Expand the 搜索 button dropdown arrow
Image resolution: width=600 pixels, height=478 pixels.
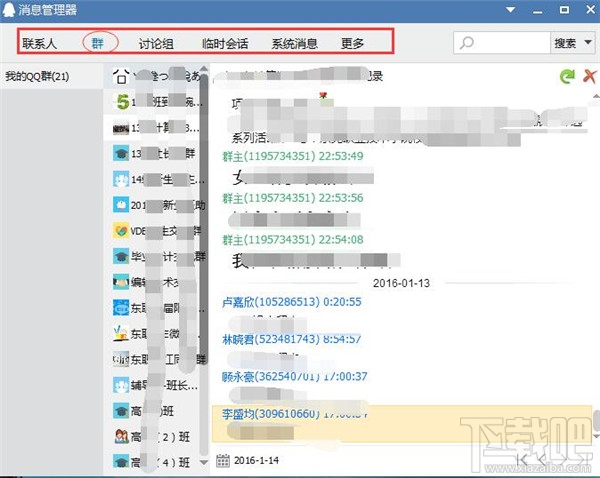pyautogui.click(x=588, y=42)
